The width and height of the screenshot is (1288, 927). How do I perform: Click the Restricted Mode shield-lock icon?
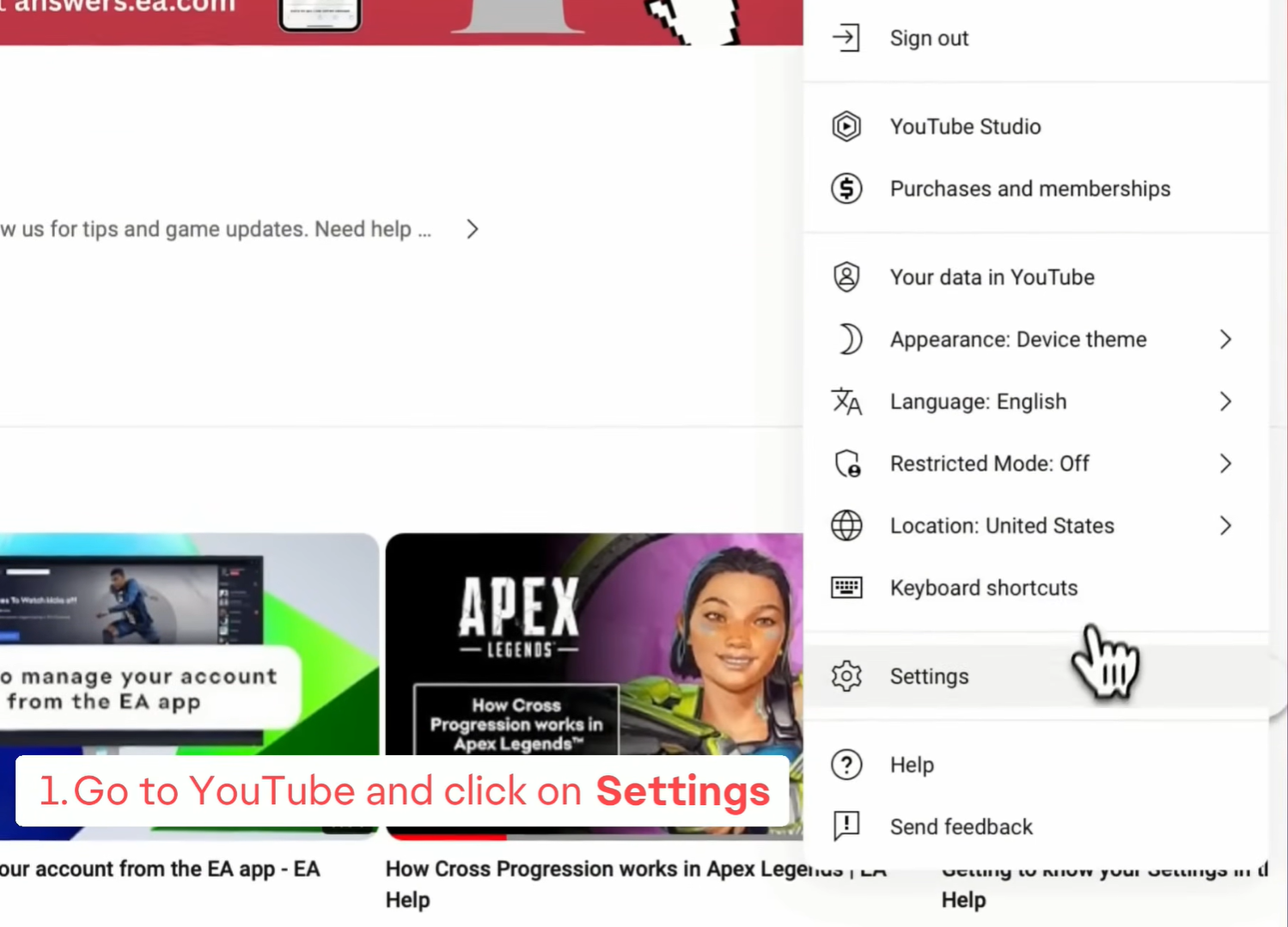coord(847,464)
